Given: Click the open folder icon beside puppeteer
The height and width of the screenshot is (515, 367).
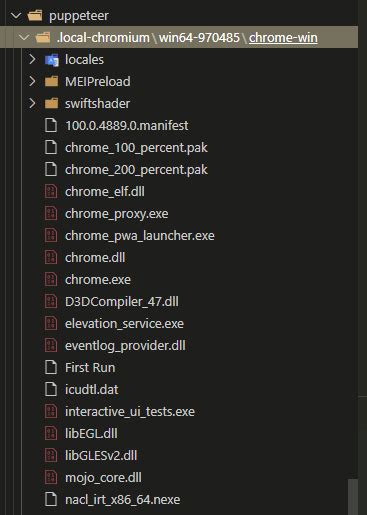Looking at the screenshot, I should [x=35, y=16].
